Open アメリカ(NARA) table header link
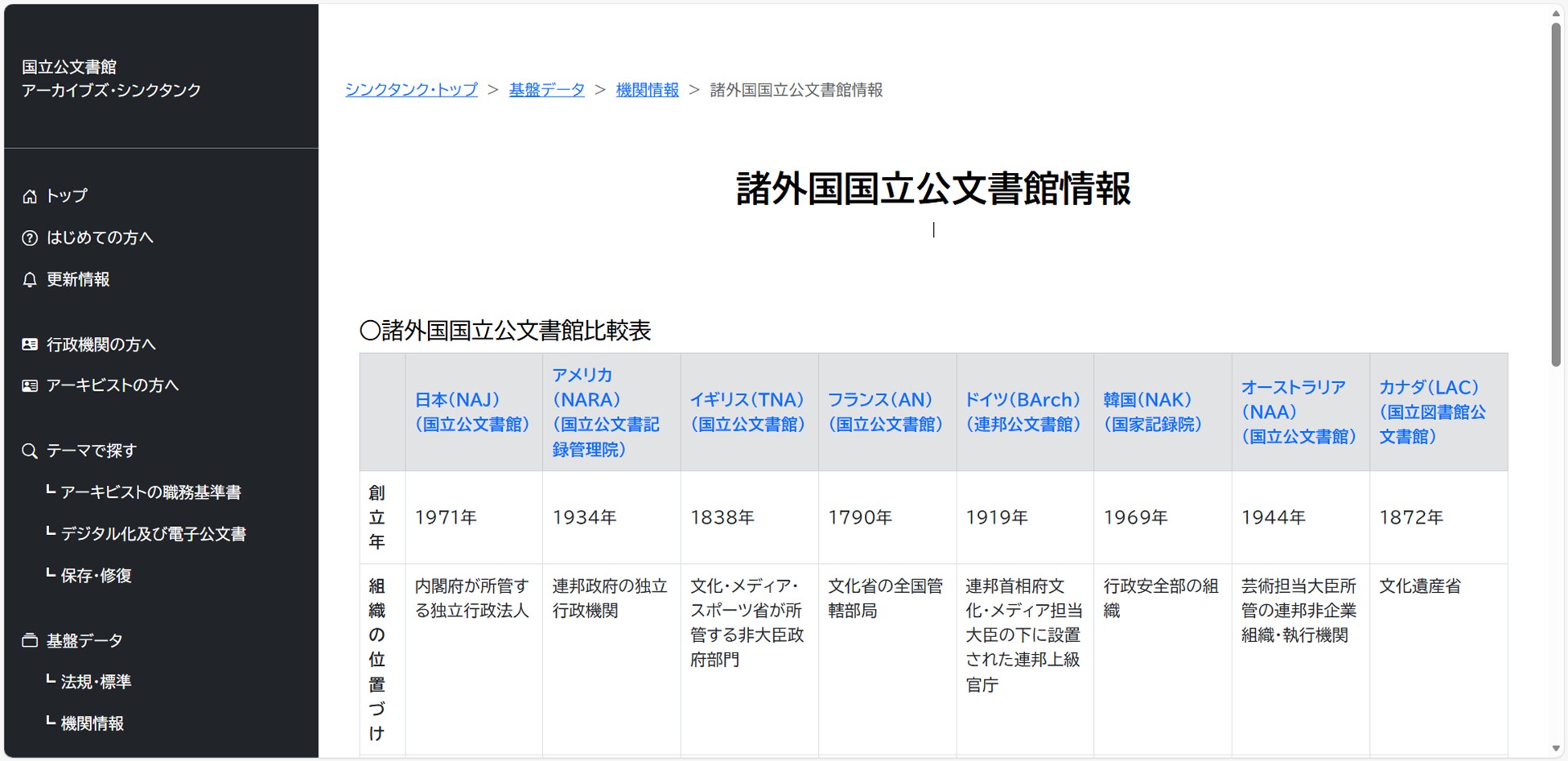This screenshot has height=761, width=1568. tap(605, 412)
